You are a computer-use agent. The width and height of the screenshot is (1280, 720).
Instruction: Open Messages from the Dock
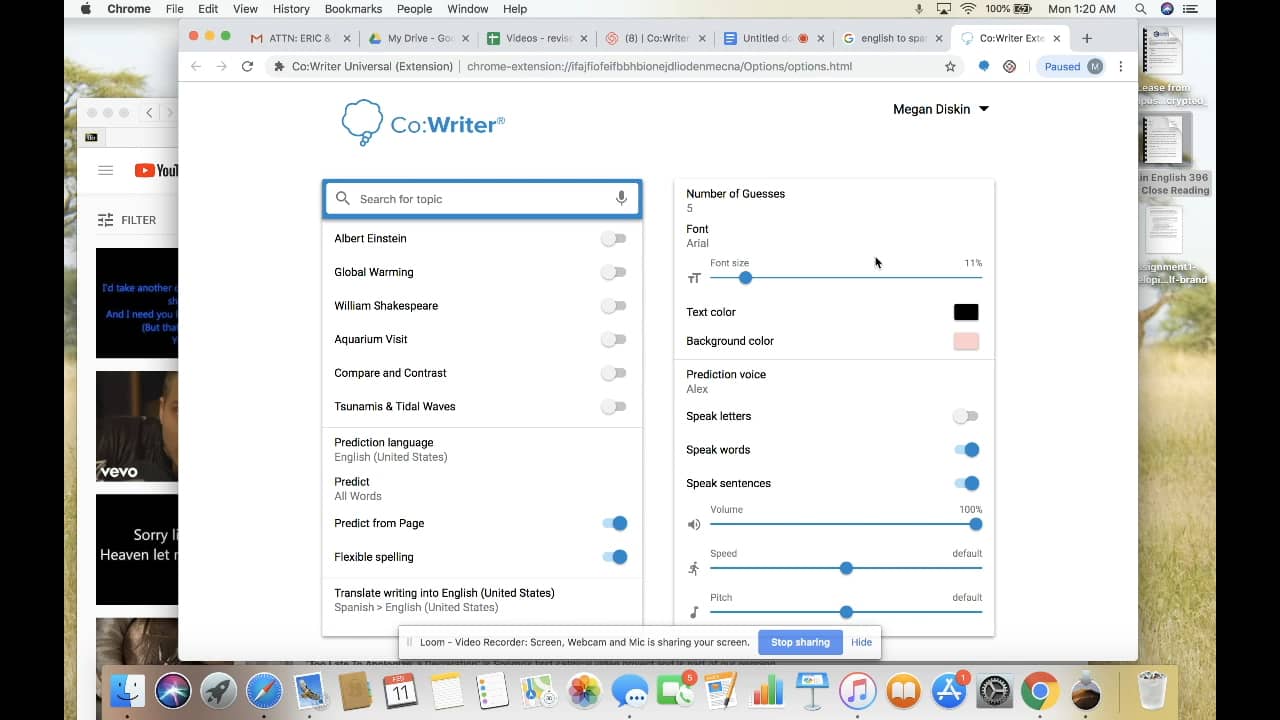630,691
